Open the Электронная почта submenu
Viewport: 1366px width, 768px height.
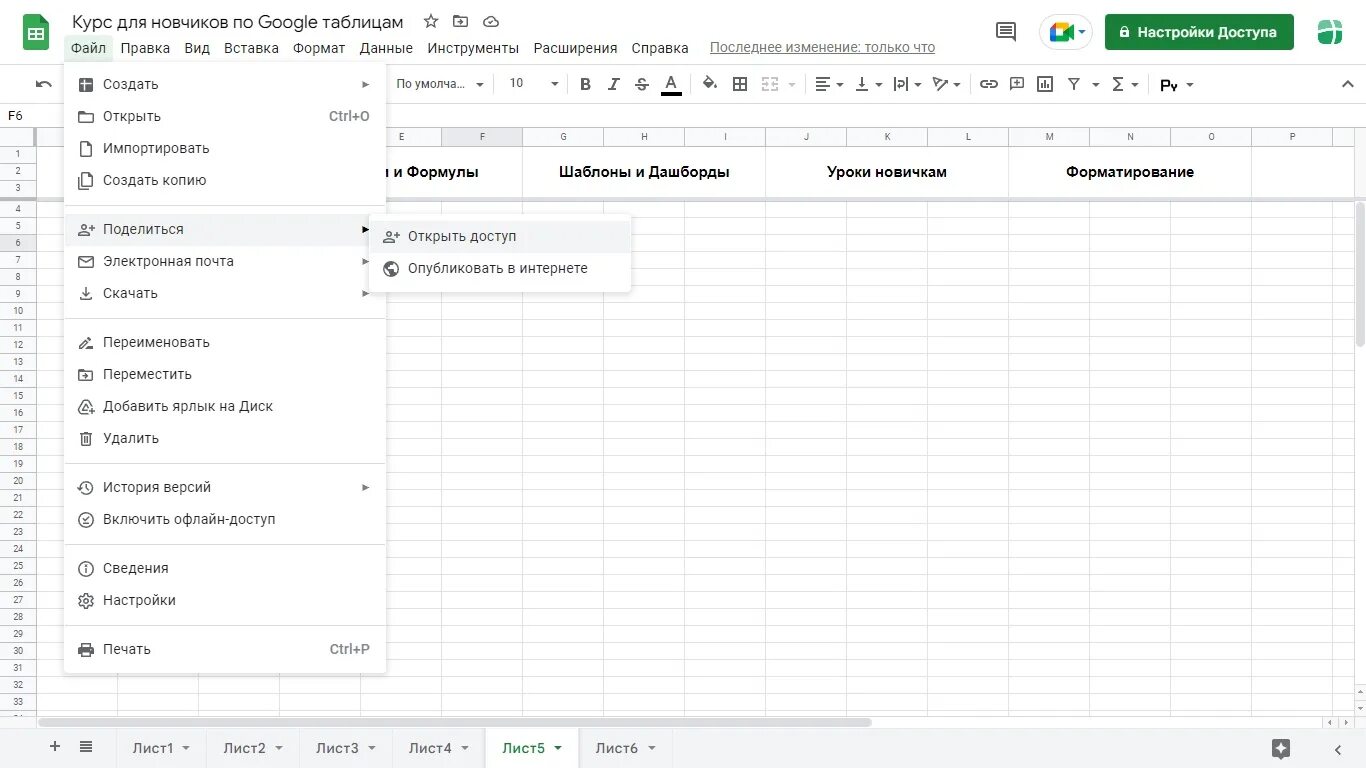pos(225,261)
